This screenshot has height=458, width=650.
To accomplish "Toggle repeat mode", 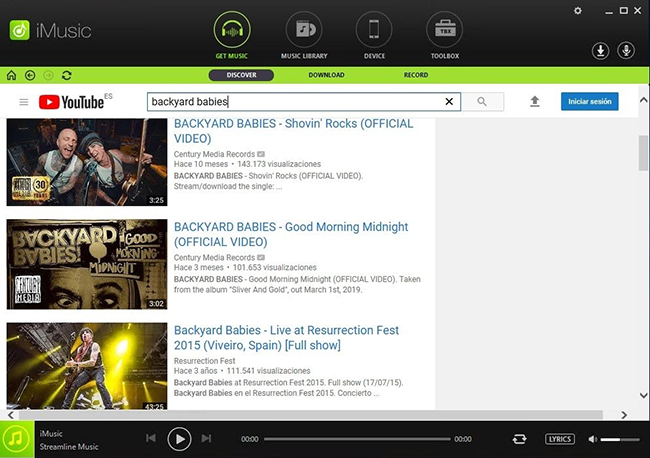I will tap(519, 439).
